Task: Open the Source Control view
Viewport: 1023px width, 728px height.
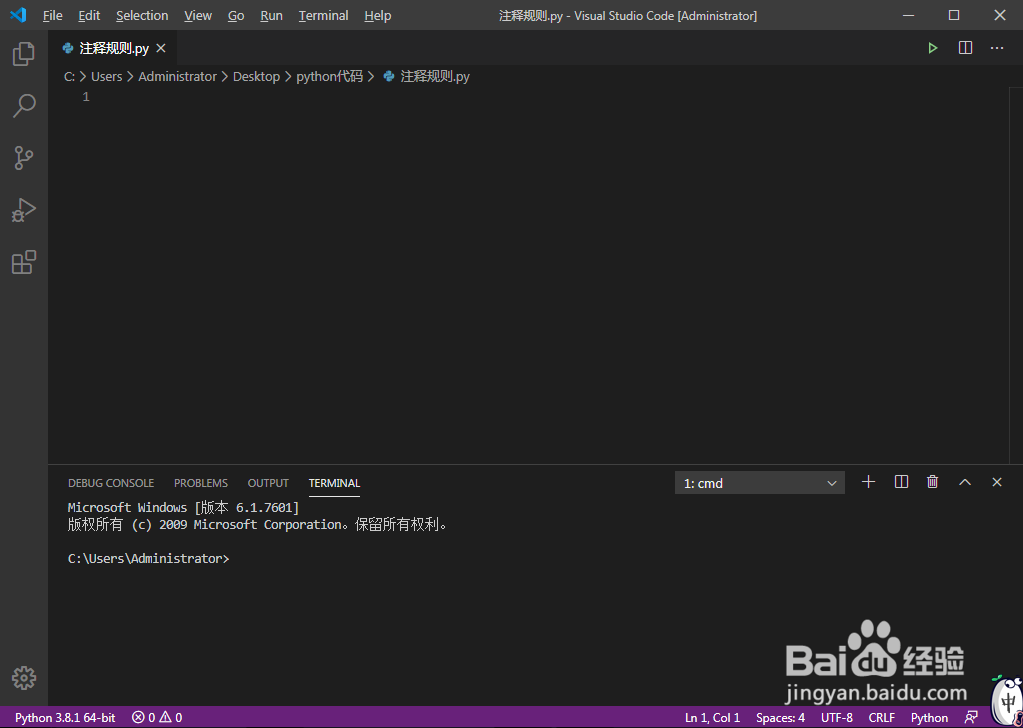Action: click(x=23, y=158)
